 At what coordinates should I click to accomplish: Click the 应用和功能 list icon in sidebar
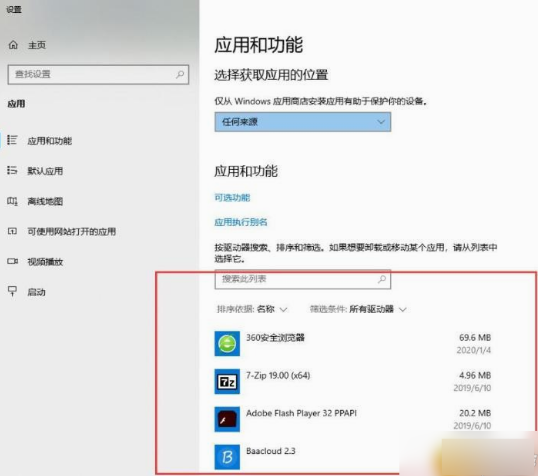pos(12,140)
